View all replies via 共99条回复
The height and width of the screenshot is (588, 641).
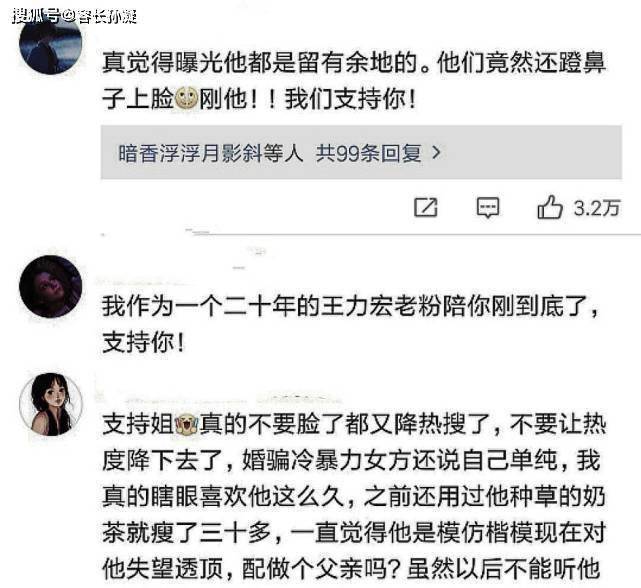point(368,153)
